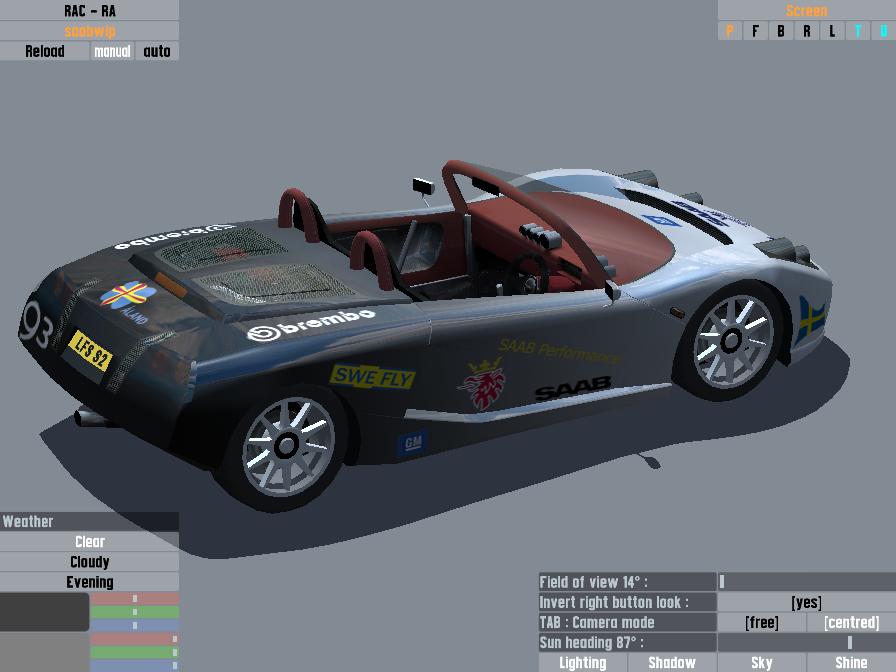Set camera mode to [centred]
This screenshot has height=672, width=896.
pos(851,622)
